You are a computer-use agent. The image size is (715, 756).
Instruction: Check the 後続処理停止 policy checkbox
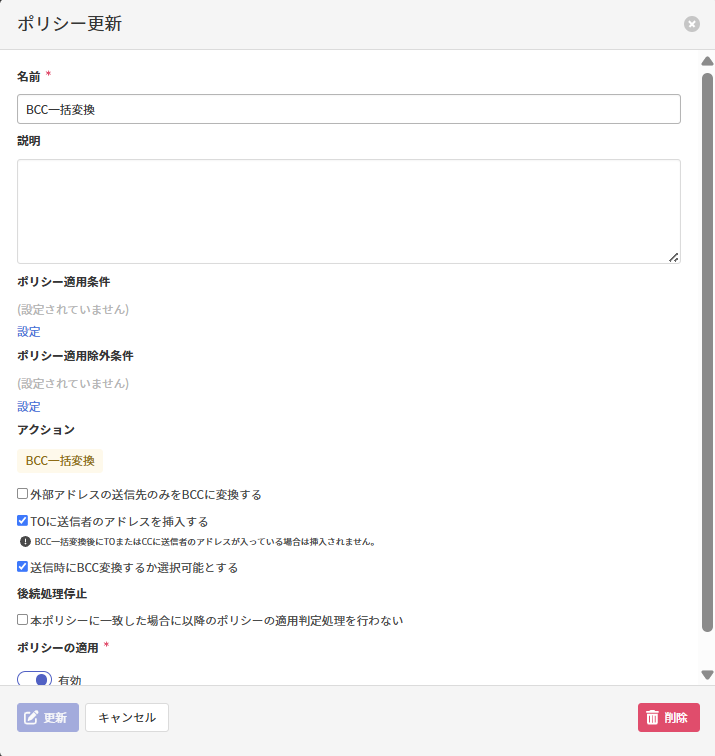pyautogui.click(x=23, y=620)
